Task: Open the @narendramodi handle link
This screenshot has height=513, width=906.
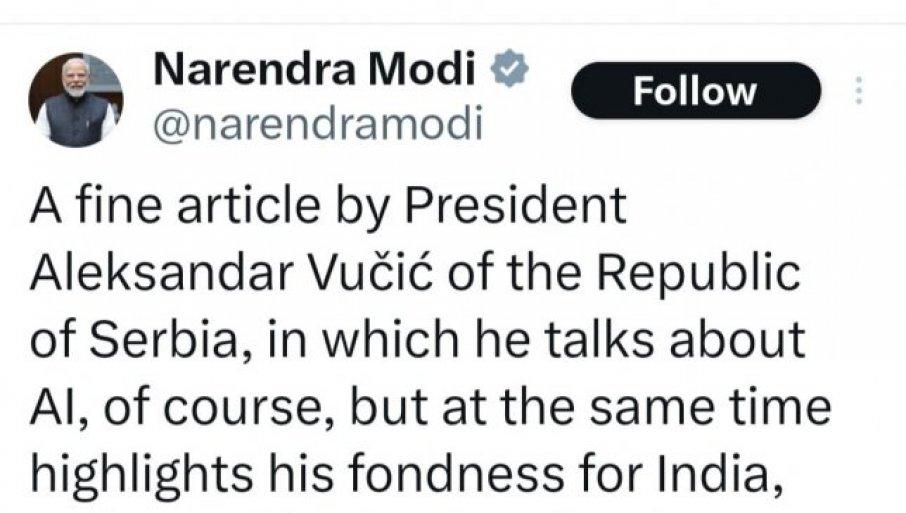Action: [x=315, y=123]
